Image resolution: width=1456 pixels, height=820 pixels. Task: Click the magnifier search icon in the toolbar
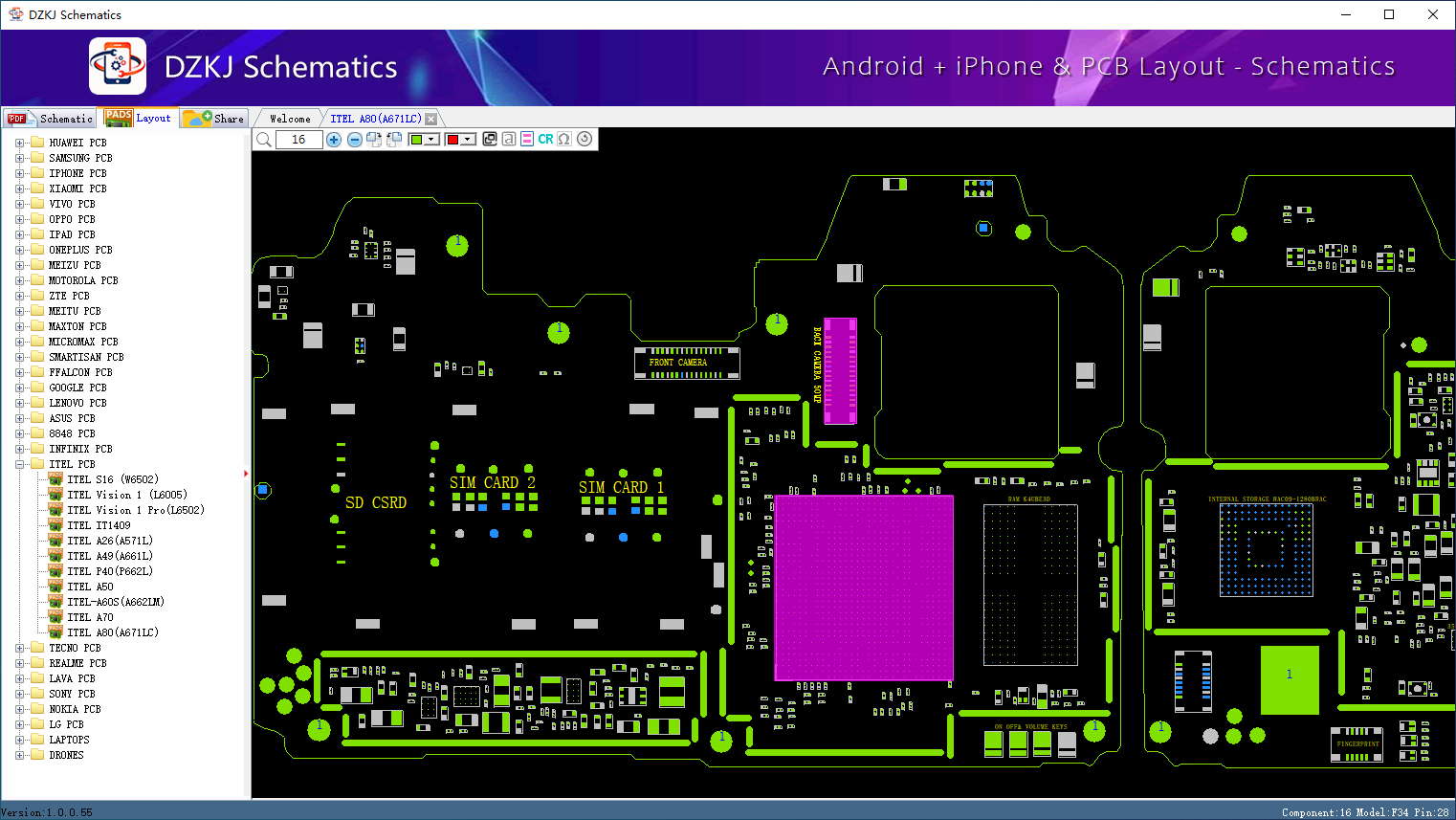point(264,140)
